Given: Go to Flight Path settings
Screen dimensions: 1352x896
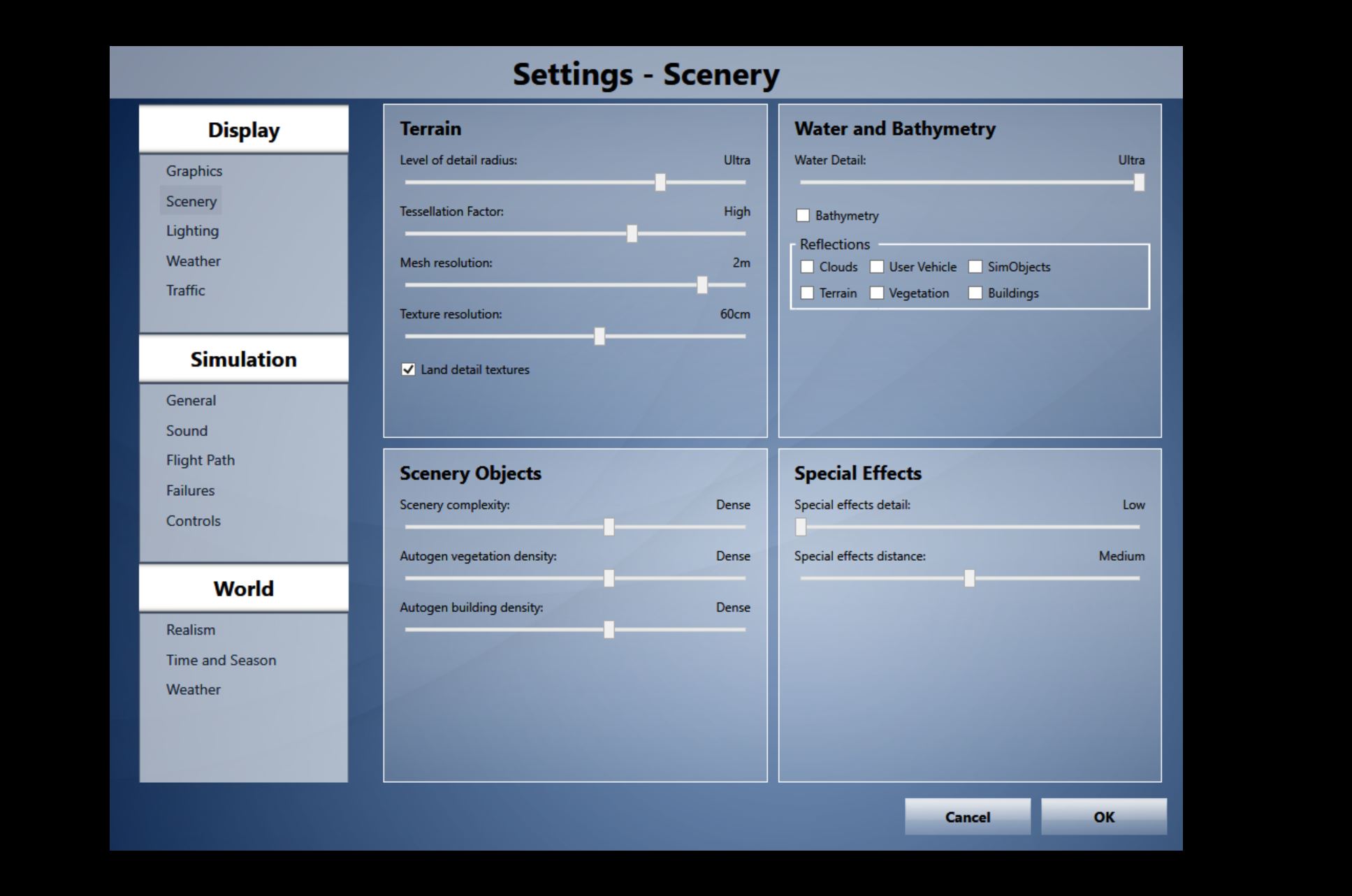Looking at the screenshot, I should 201,460.
